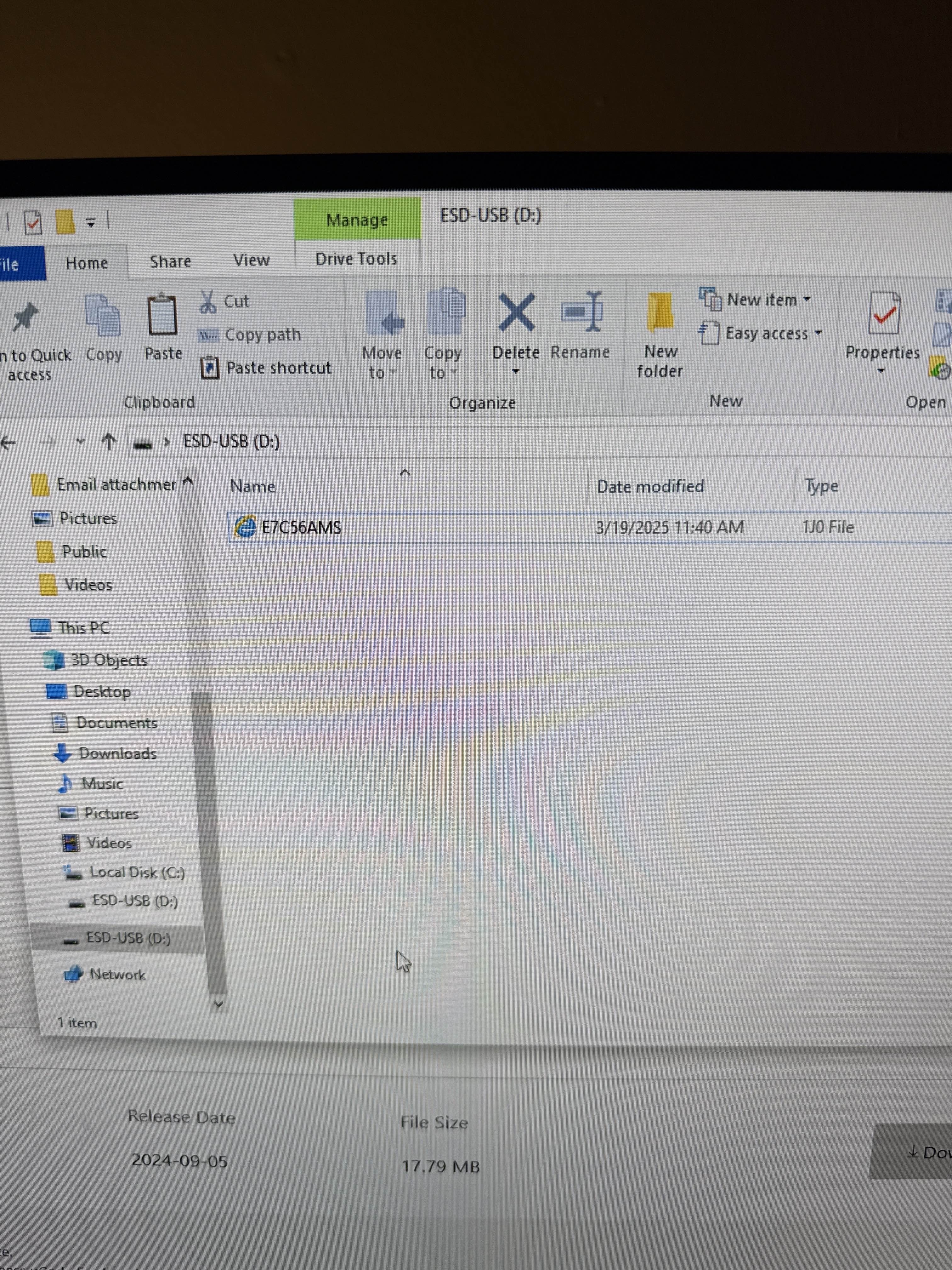Open Downloads in navigation pane
952x1270 pixels.
[105, 753]
